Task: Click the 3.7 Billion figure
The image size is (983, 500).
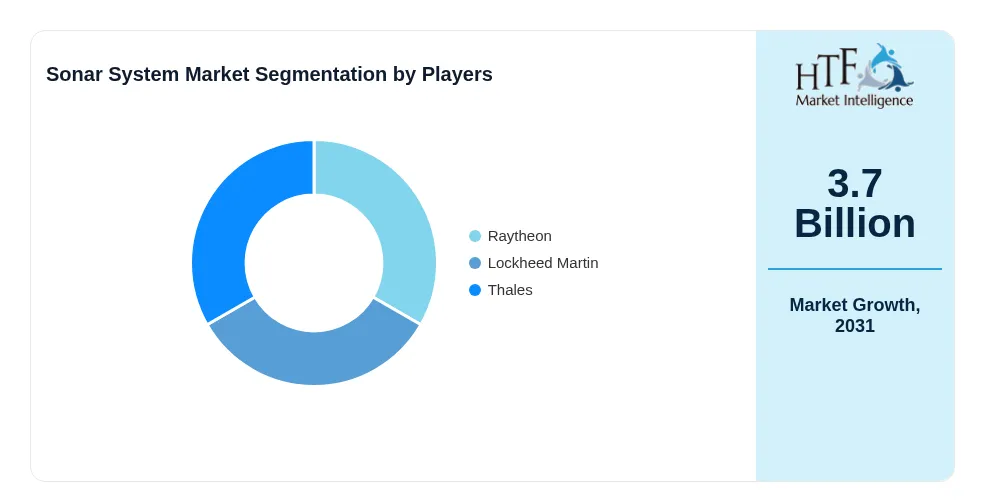Action: (855, 203)
